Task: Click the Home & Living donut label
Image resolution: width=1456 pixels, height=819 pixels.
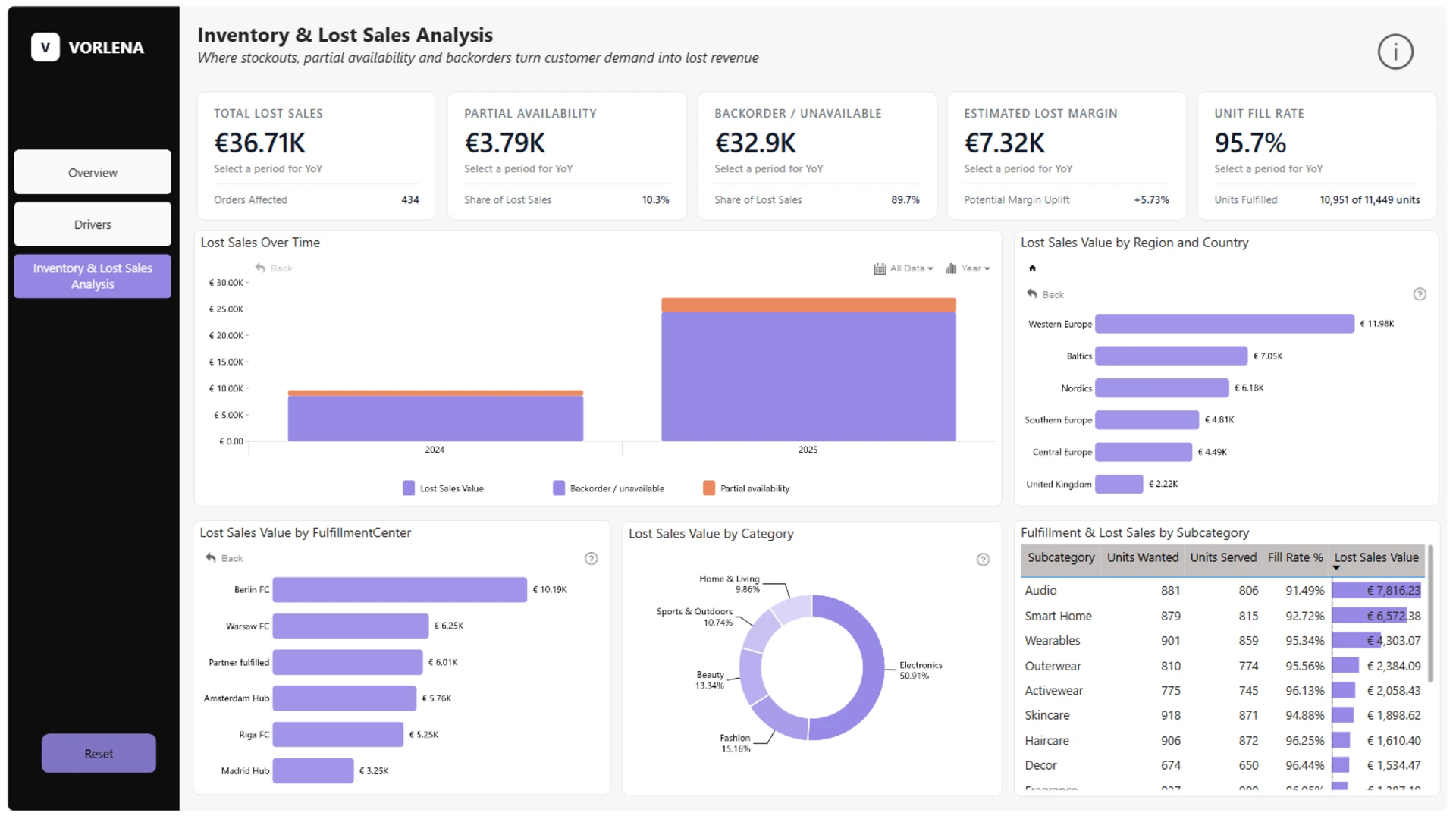Action: (730, 584)
